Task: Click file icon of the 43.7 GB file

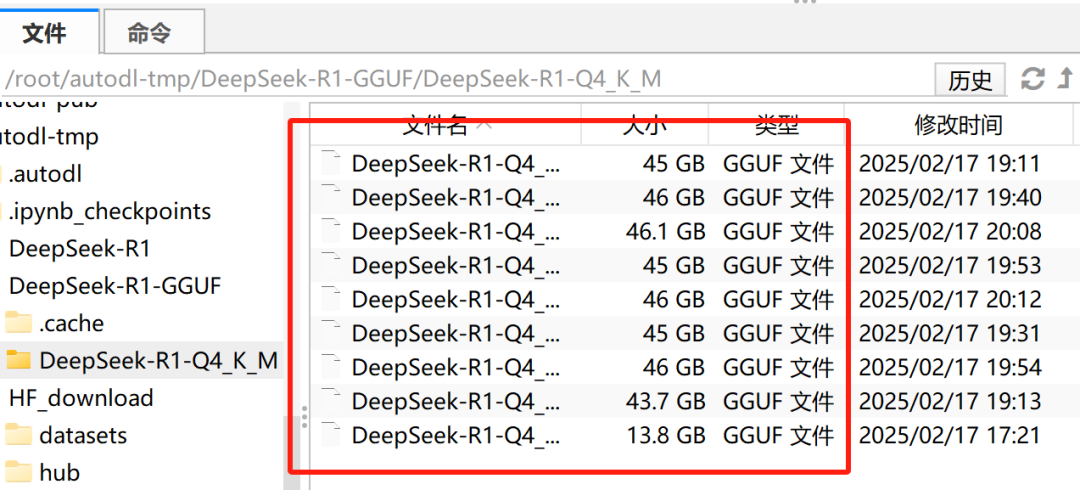Action: 332,401
